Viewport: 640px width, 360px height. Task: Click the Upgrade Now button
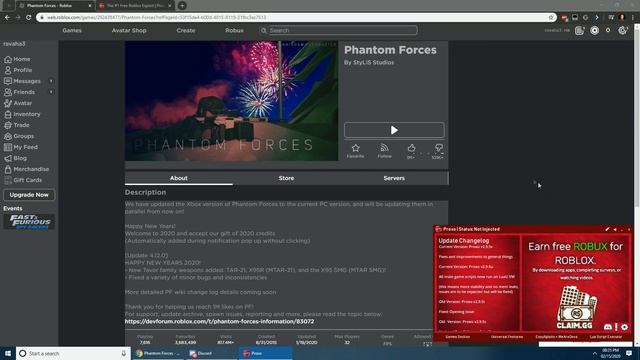click(x=29, y=195)
